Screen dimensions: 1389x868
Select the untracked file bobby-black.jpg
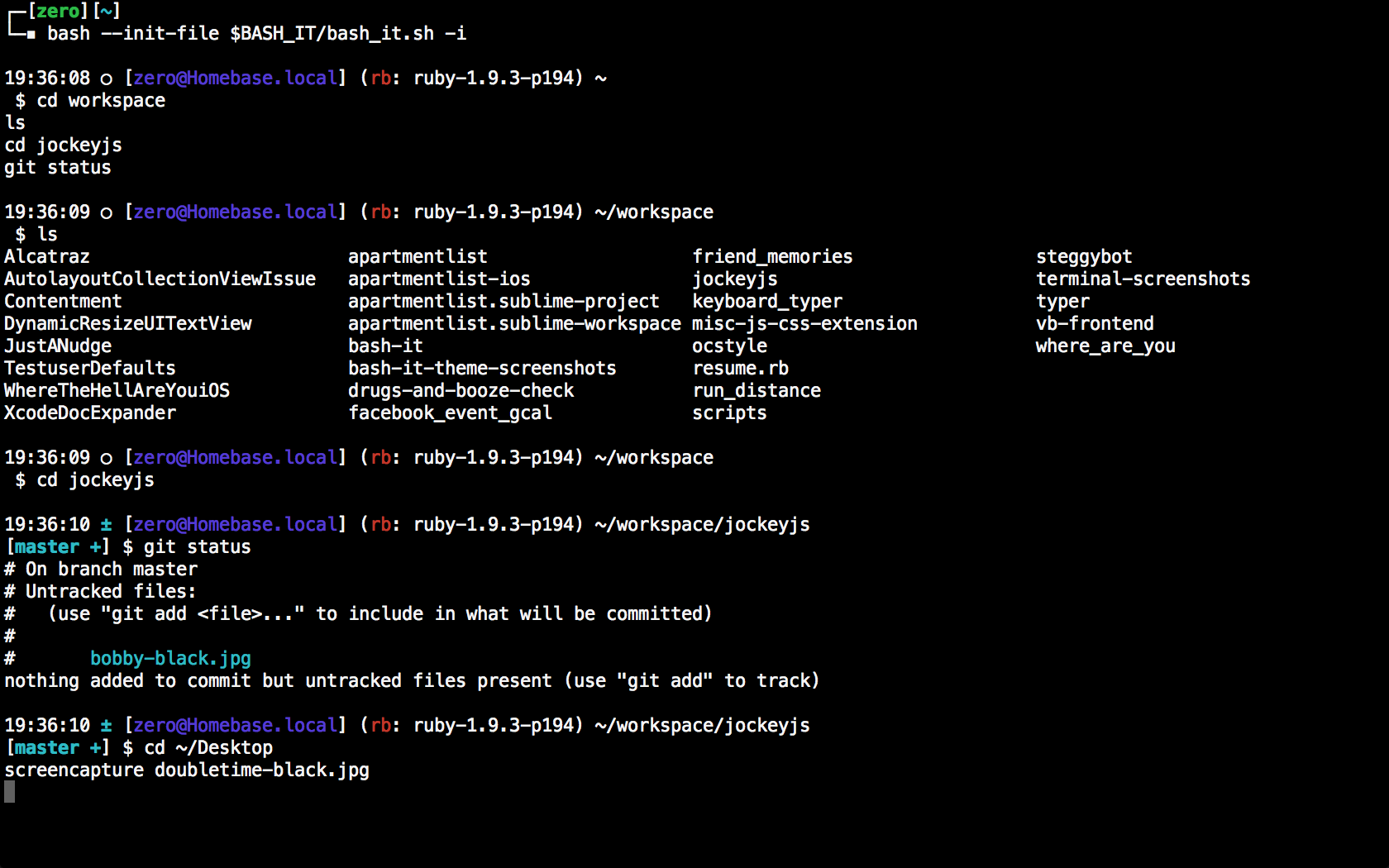click(x=170, y=659)
